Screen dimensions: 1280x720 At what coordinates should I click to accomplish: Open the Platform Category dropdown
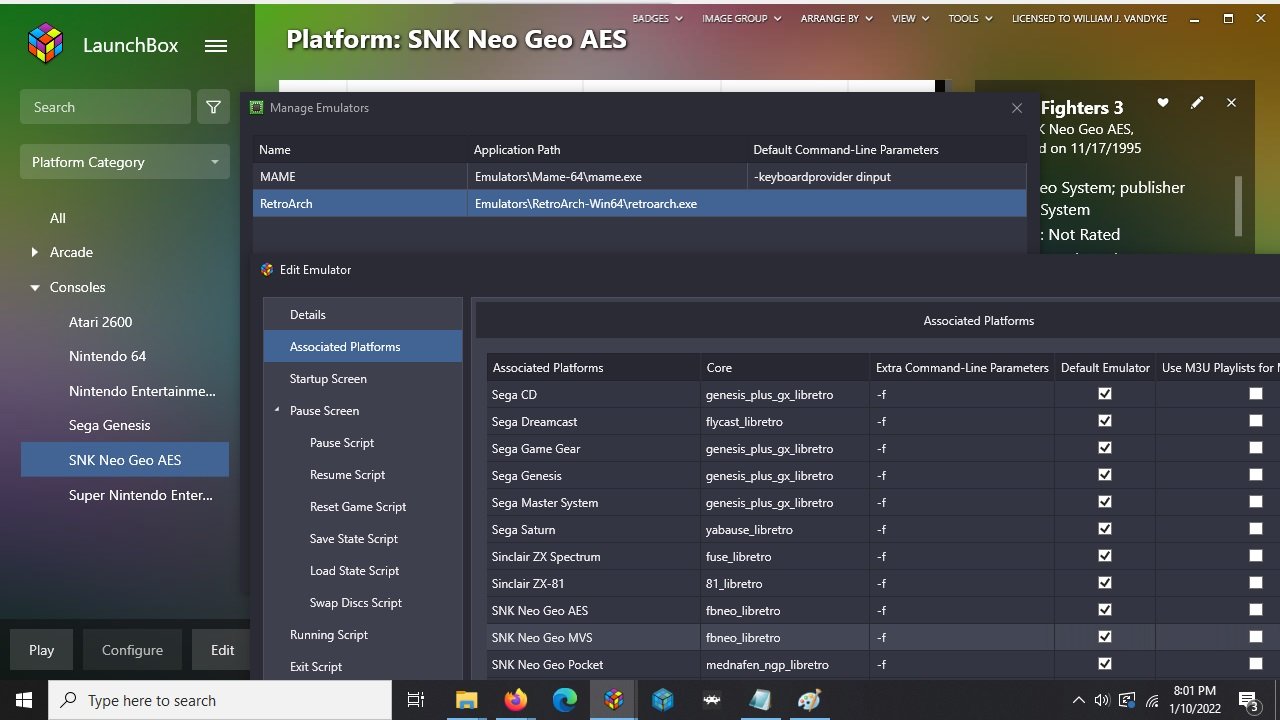coord(125,162)
